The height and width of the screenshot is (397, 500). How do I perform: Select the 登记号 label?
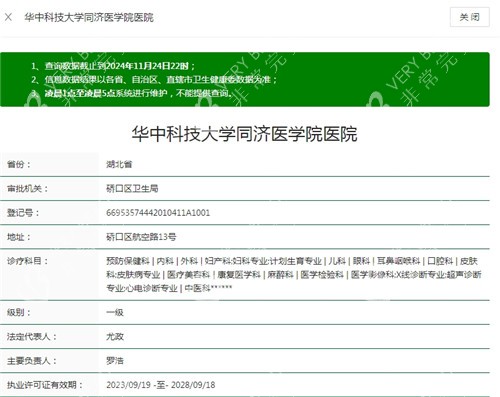pos(23,213)
